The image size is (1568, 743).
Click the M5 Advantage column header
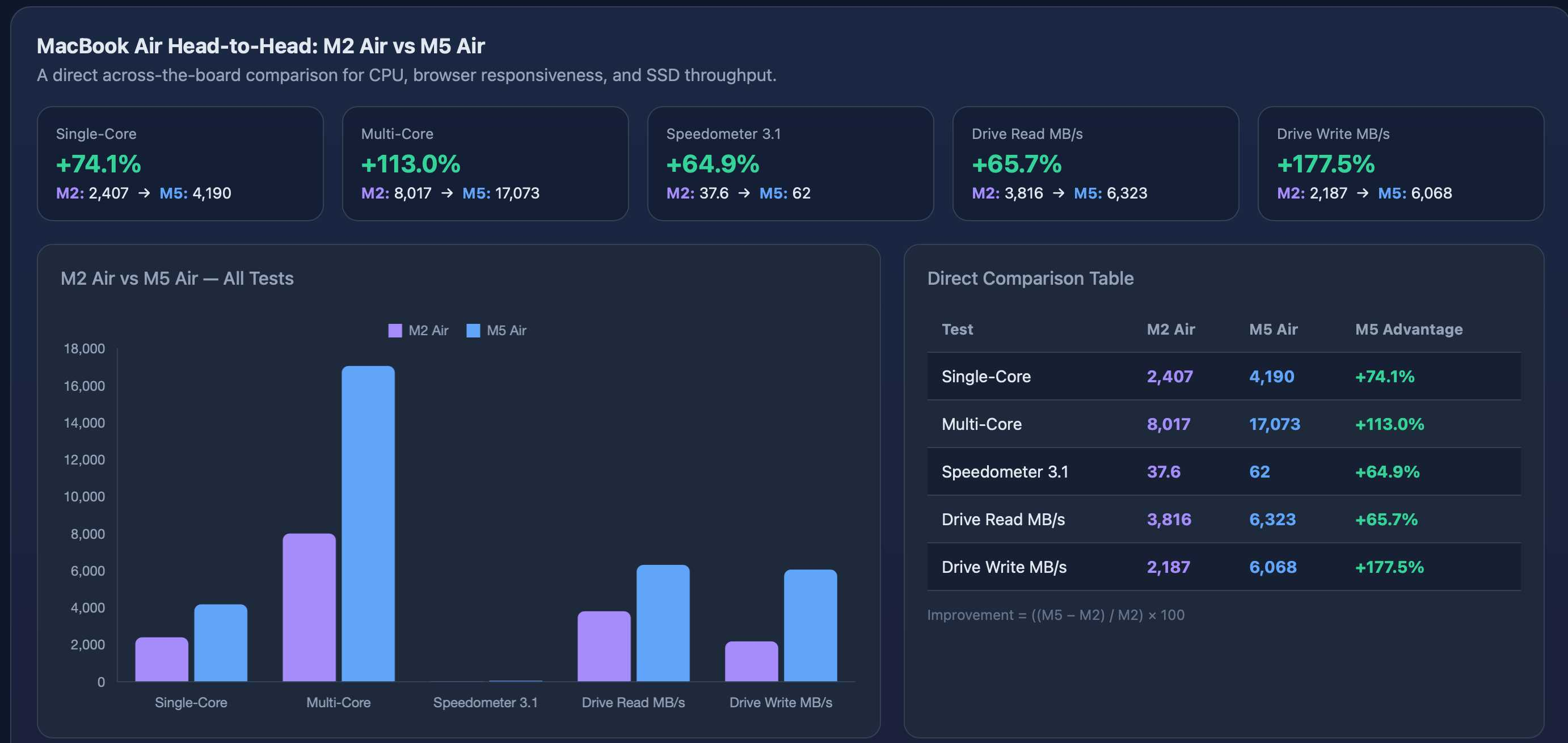pyautogui.click(x=1408, y=329)
